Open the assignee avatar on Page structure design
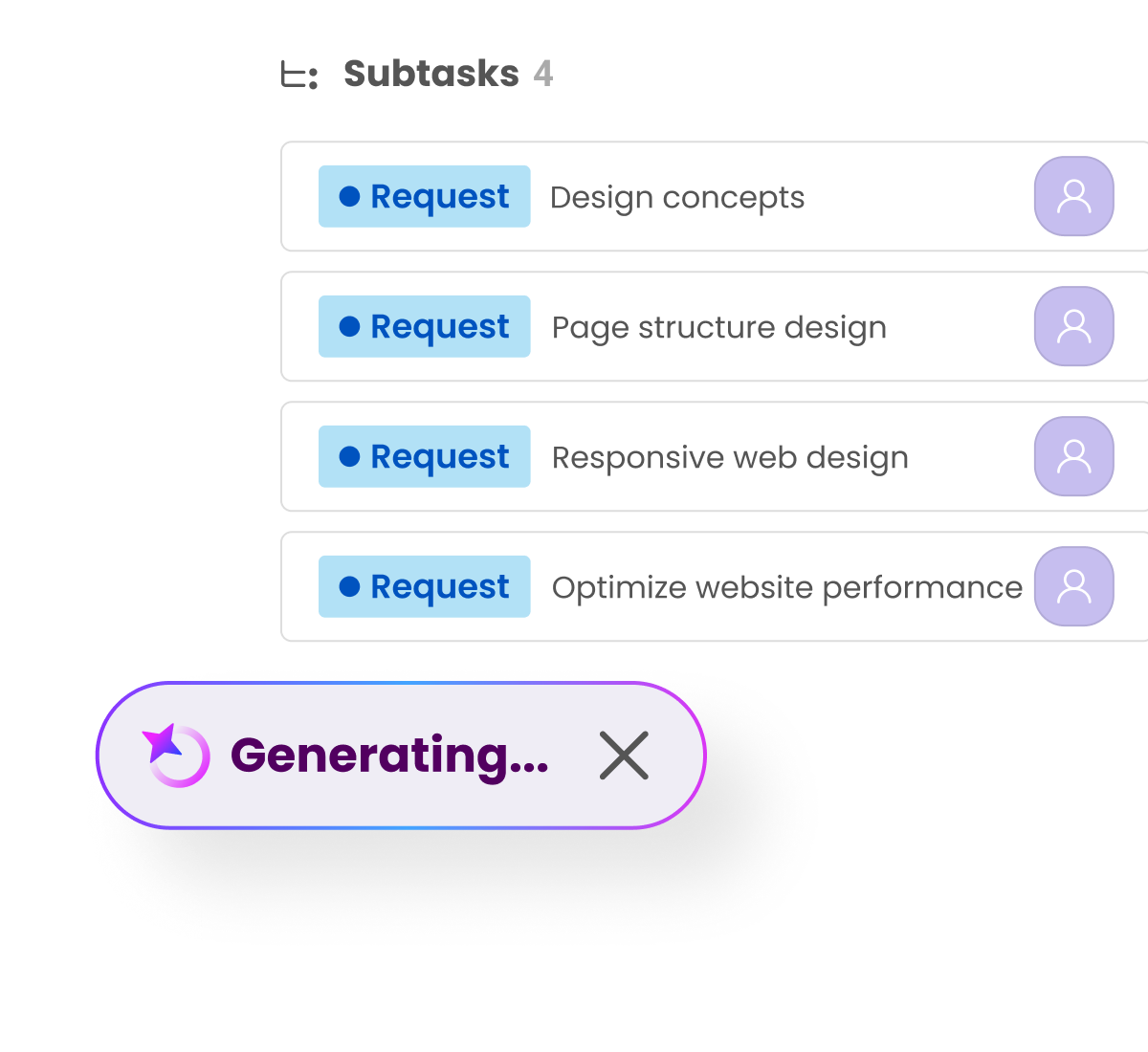 coord(1074,326)
